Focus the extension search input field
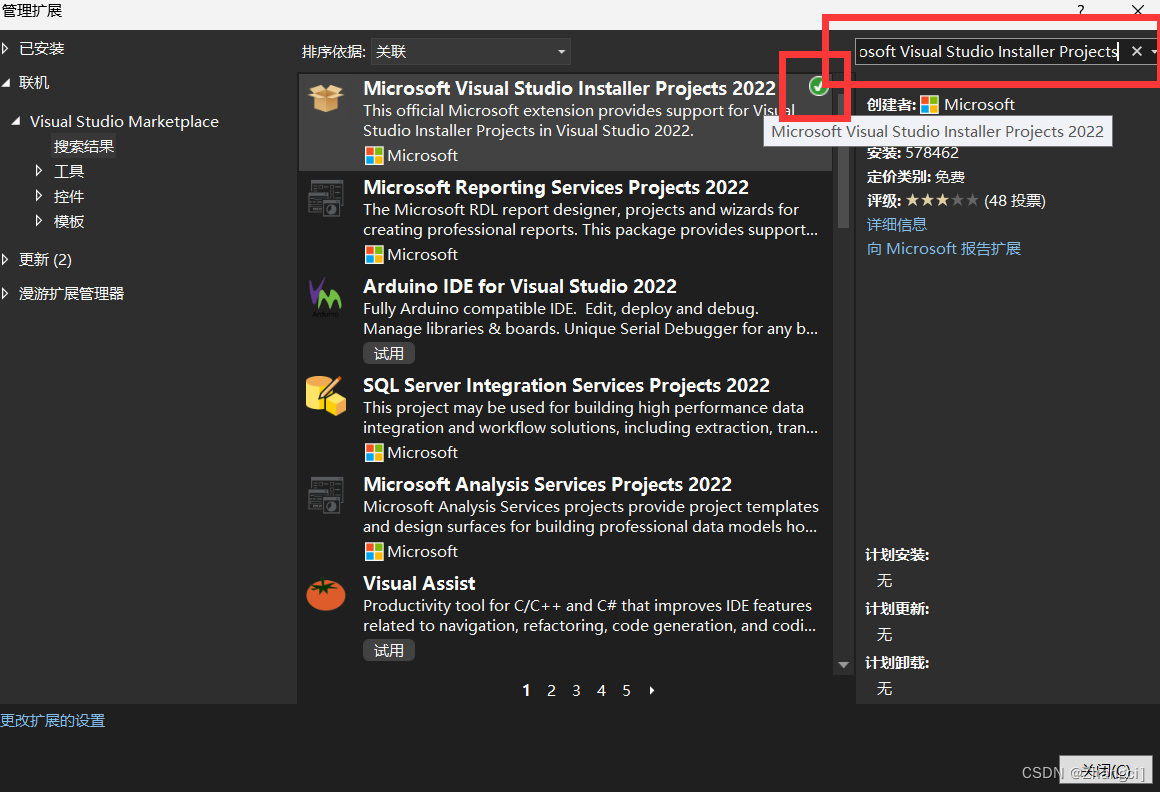Screen dimensions: 1160x792 [x=988, y=52]
